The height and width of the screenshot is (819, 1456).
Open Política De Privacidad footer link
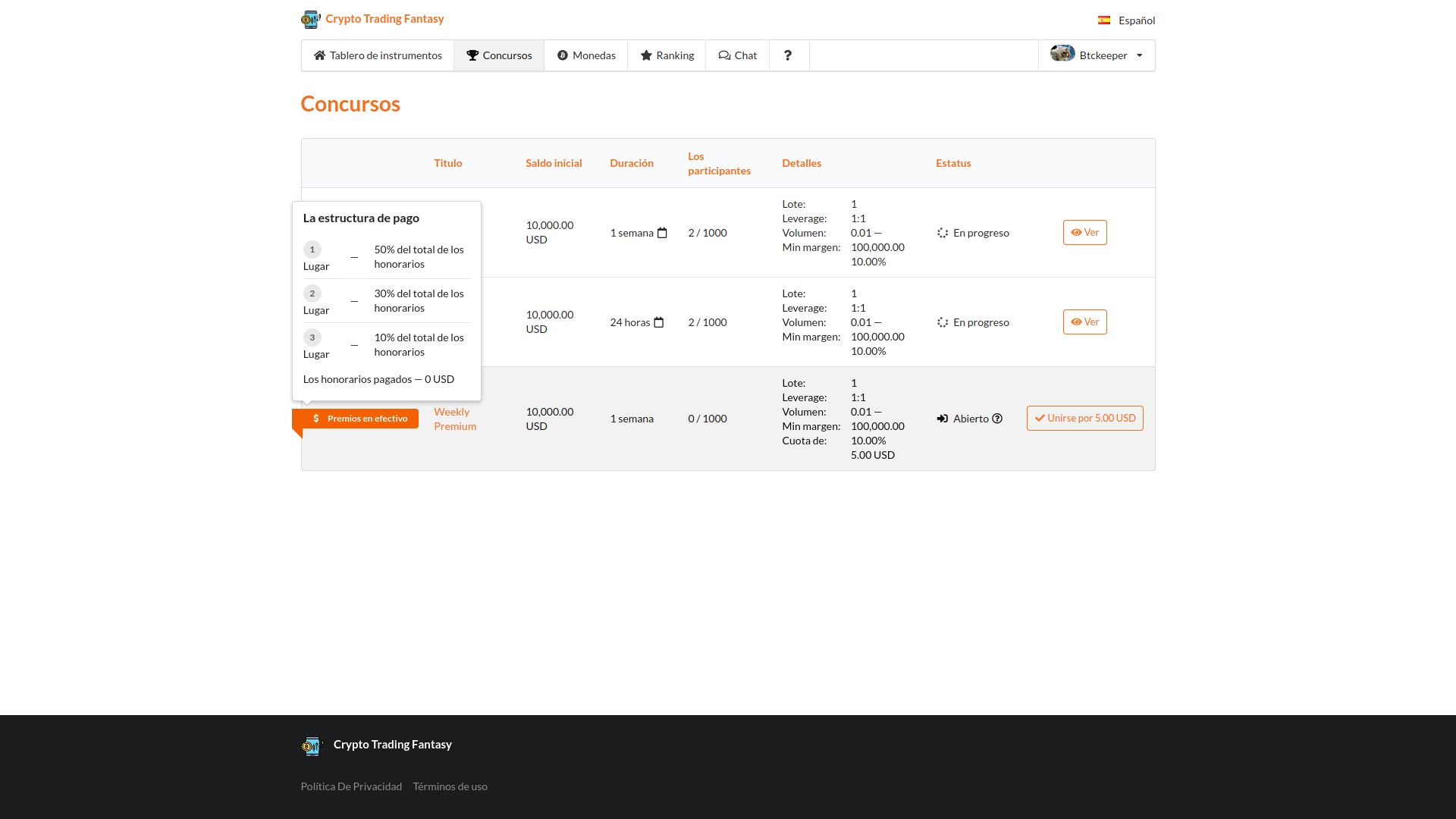(x=351, y=786)
